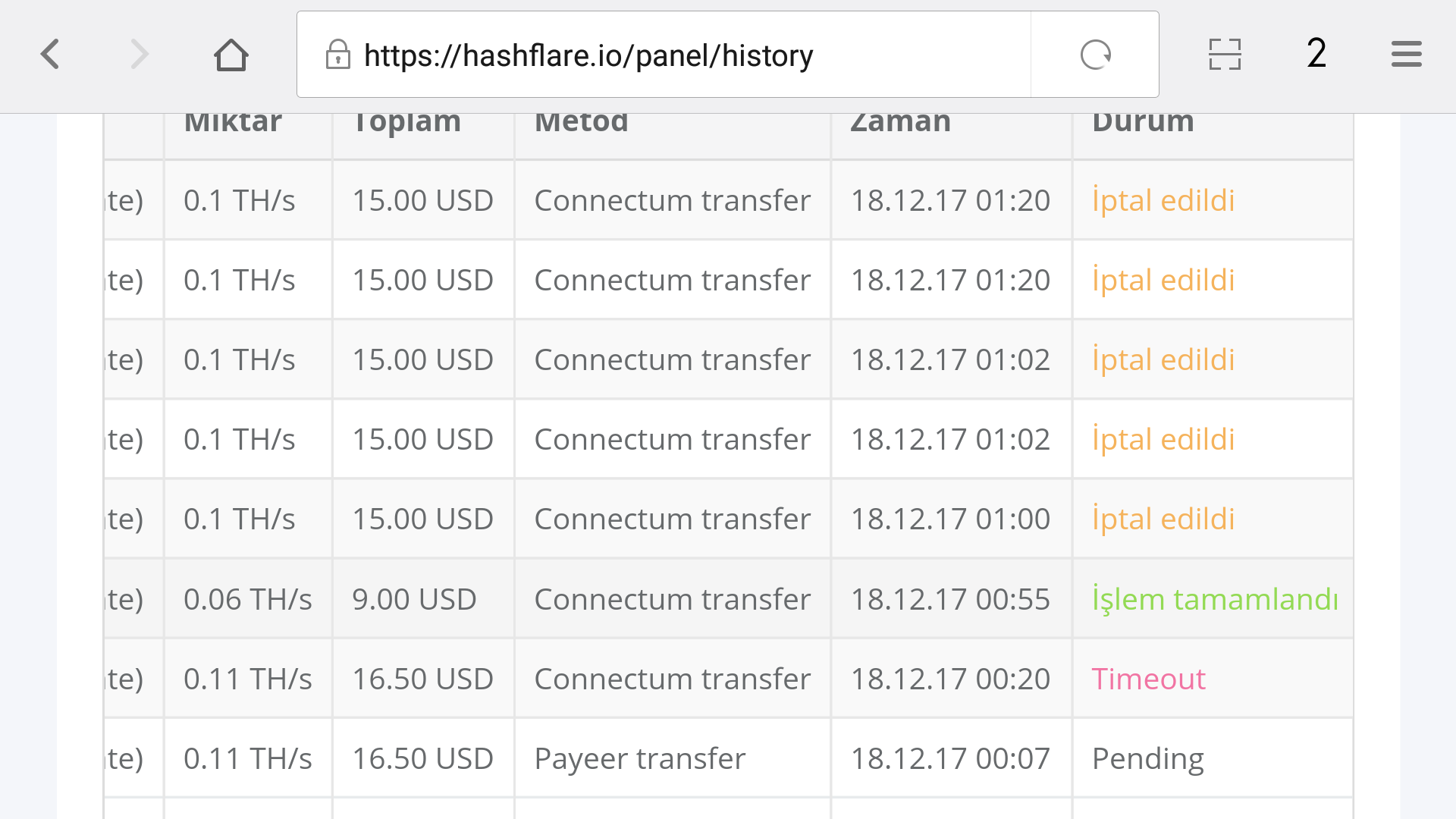Reload the page with refresh icon
Image resolution: width=1456 pixels, height=819 pixels.
click(1095, 55)
